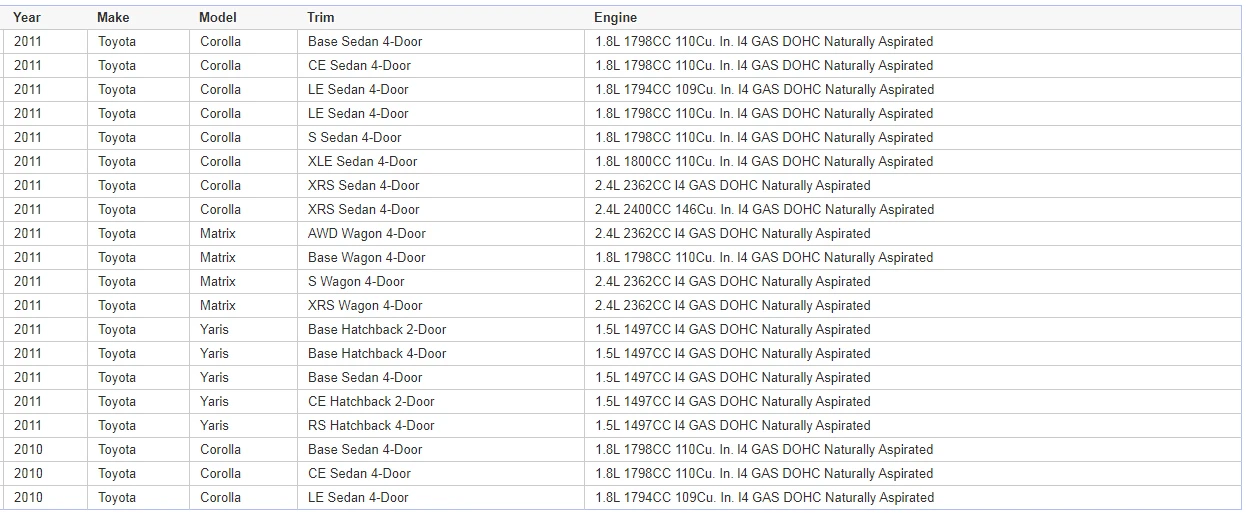1246x514 pixels.
Task: Select the Engine column header
Action: tap(615, 17)
